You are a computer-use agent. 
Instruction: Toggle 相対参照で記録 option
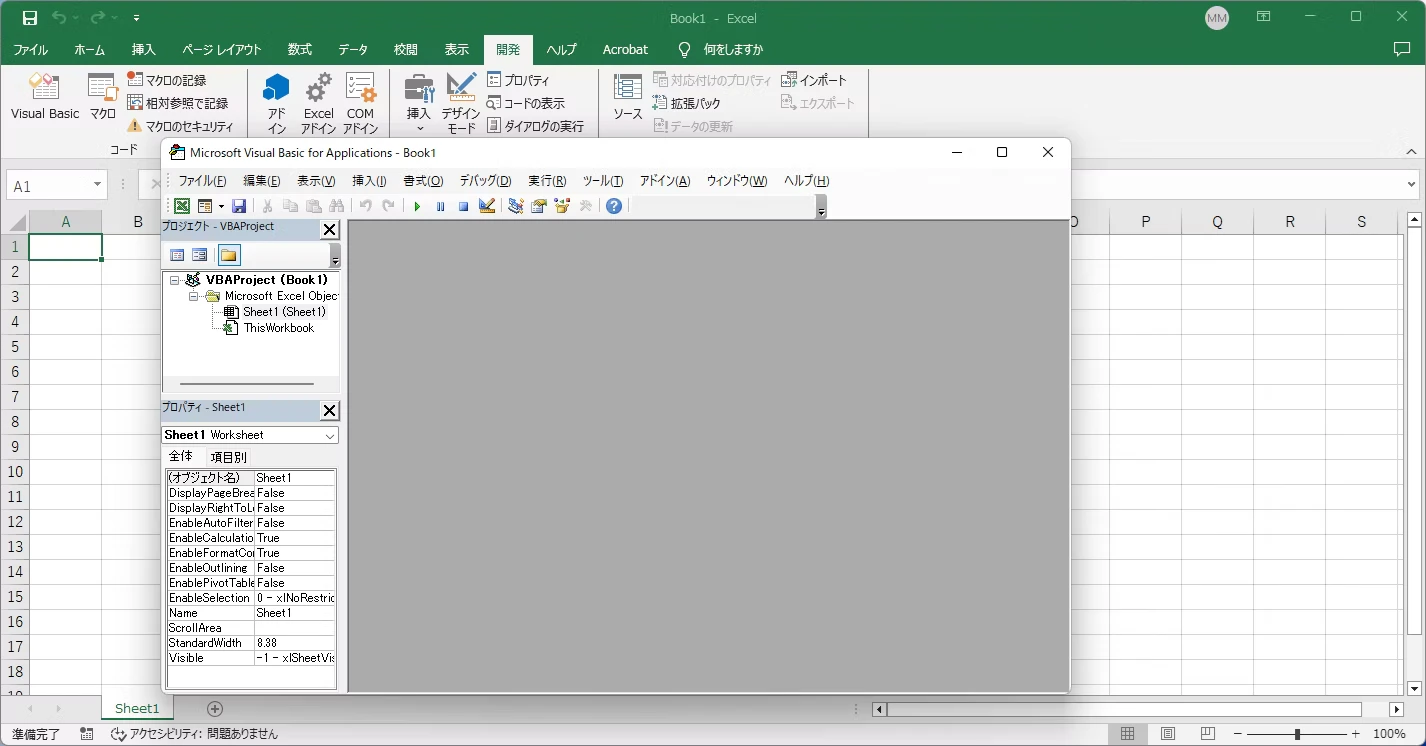pos(178,103)
